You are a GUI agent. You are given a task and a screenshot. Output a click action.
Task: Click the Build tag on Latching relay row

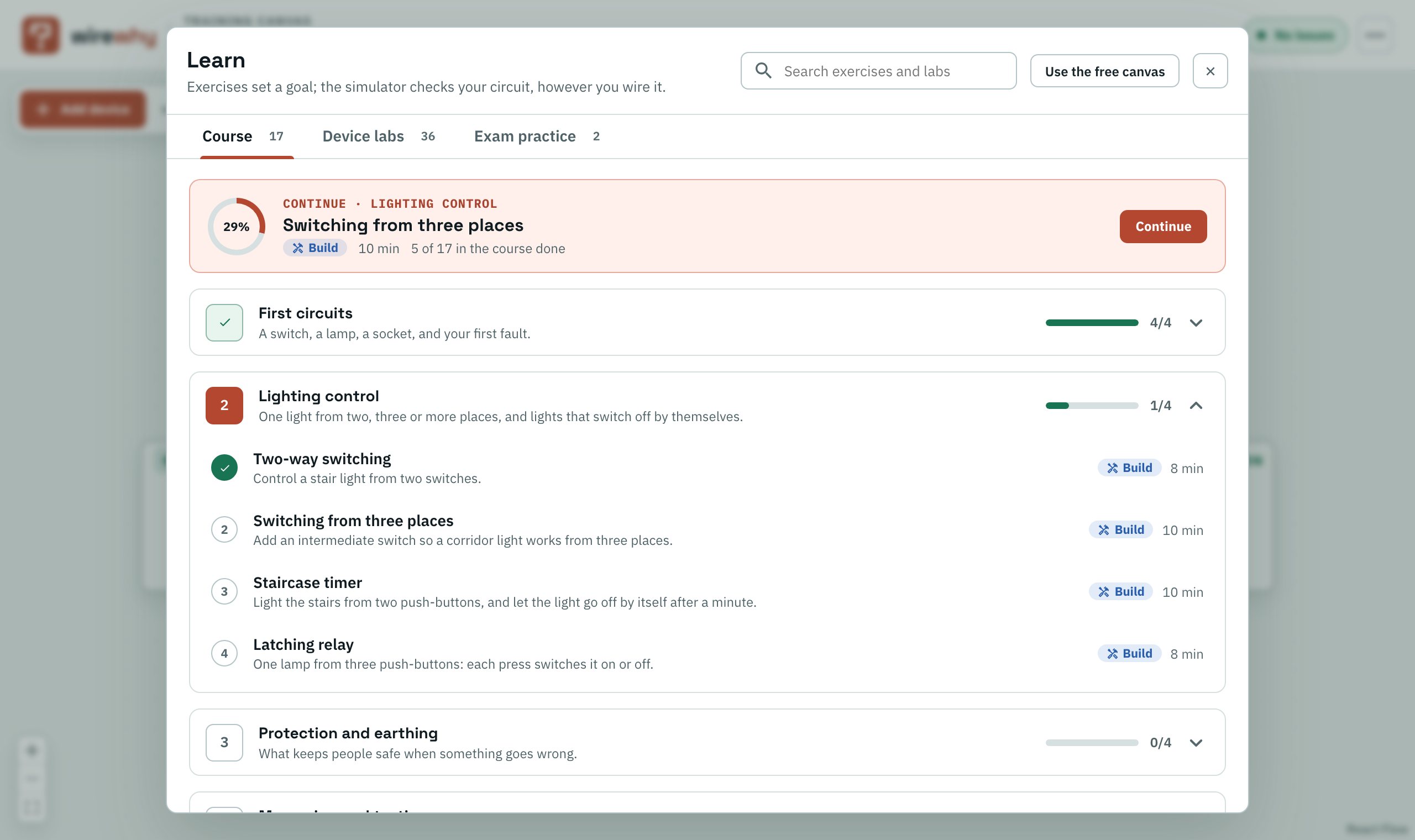(x=1129, y=653)
